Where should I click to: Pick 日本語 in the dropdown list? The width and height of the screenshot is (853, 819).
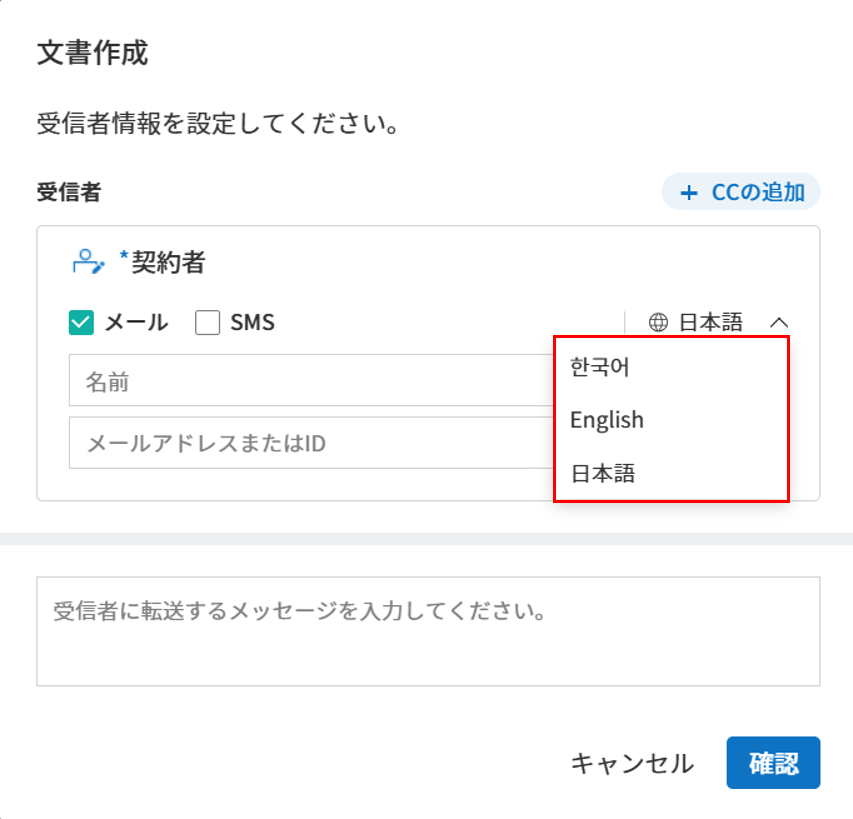click(602, 473)
